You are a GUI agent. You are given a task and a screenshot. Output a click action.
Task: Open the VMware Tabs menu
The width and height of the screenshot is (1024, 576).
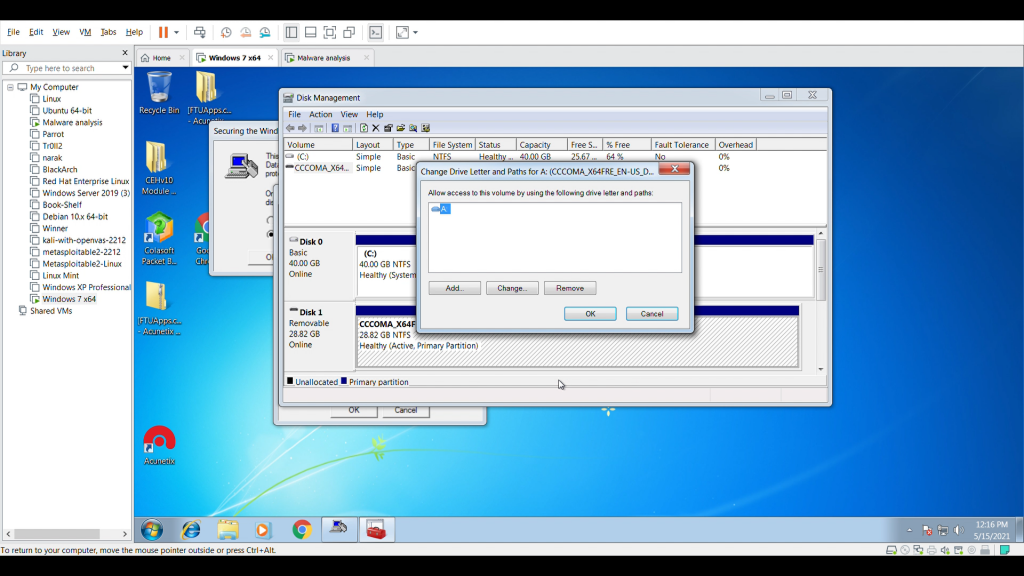(x=108, y=32)
